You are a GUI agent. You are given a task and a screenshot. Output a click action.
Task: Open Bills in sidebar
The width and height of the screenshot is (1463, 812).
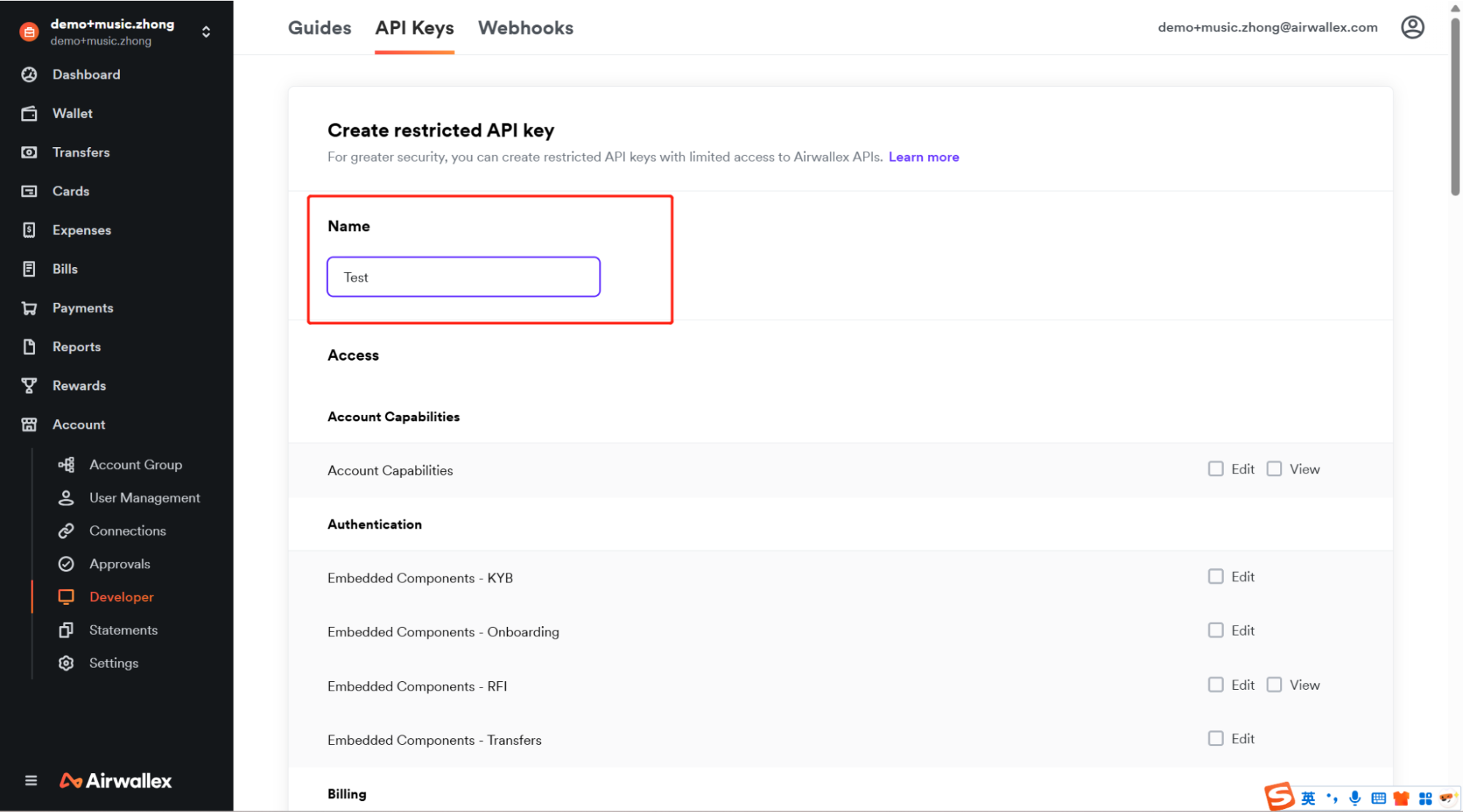[x=65, y=268]
